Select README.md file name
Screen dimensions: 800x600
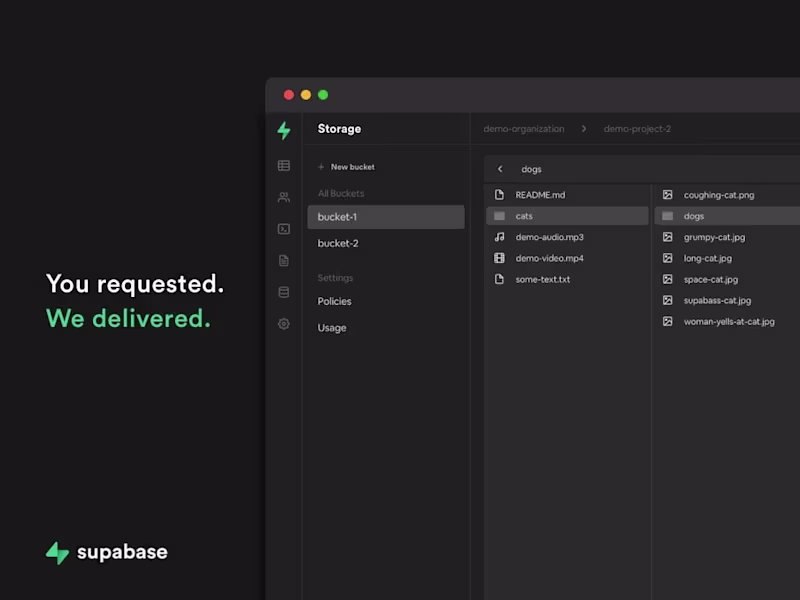540,195
